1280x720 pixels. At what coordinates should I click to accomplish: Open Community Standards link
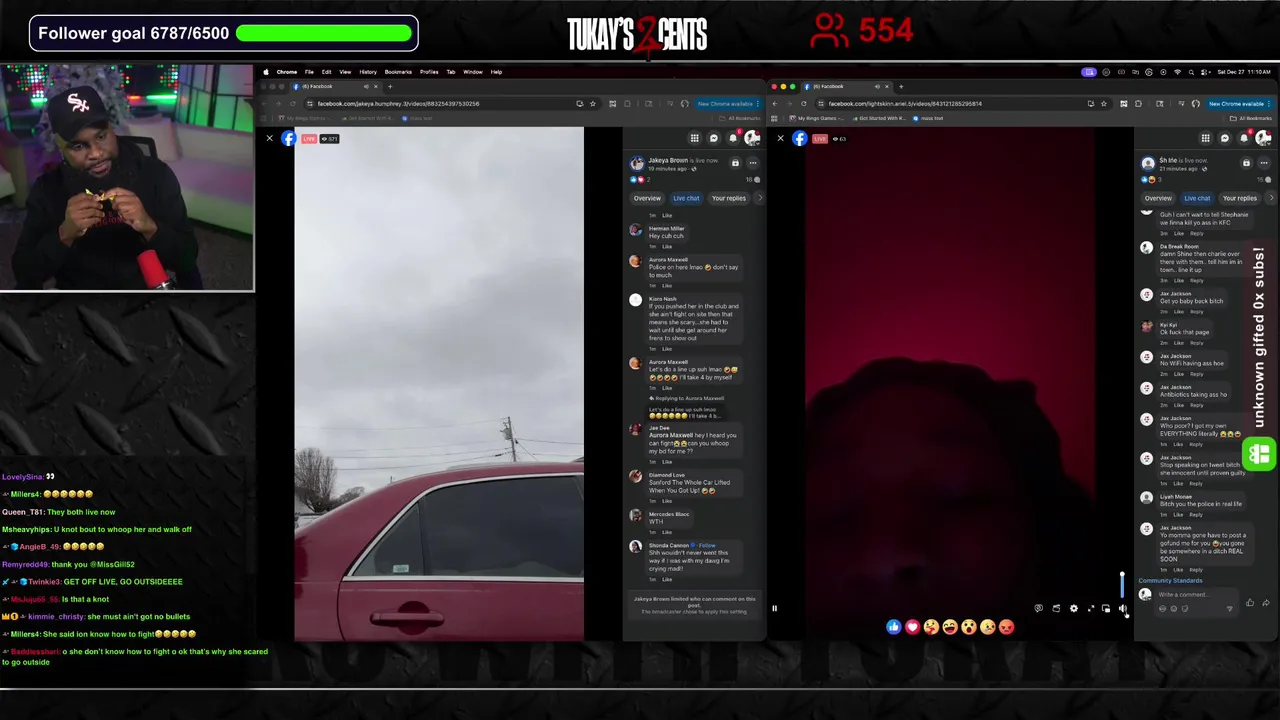click(1170, 580)
